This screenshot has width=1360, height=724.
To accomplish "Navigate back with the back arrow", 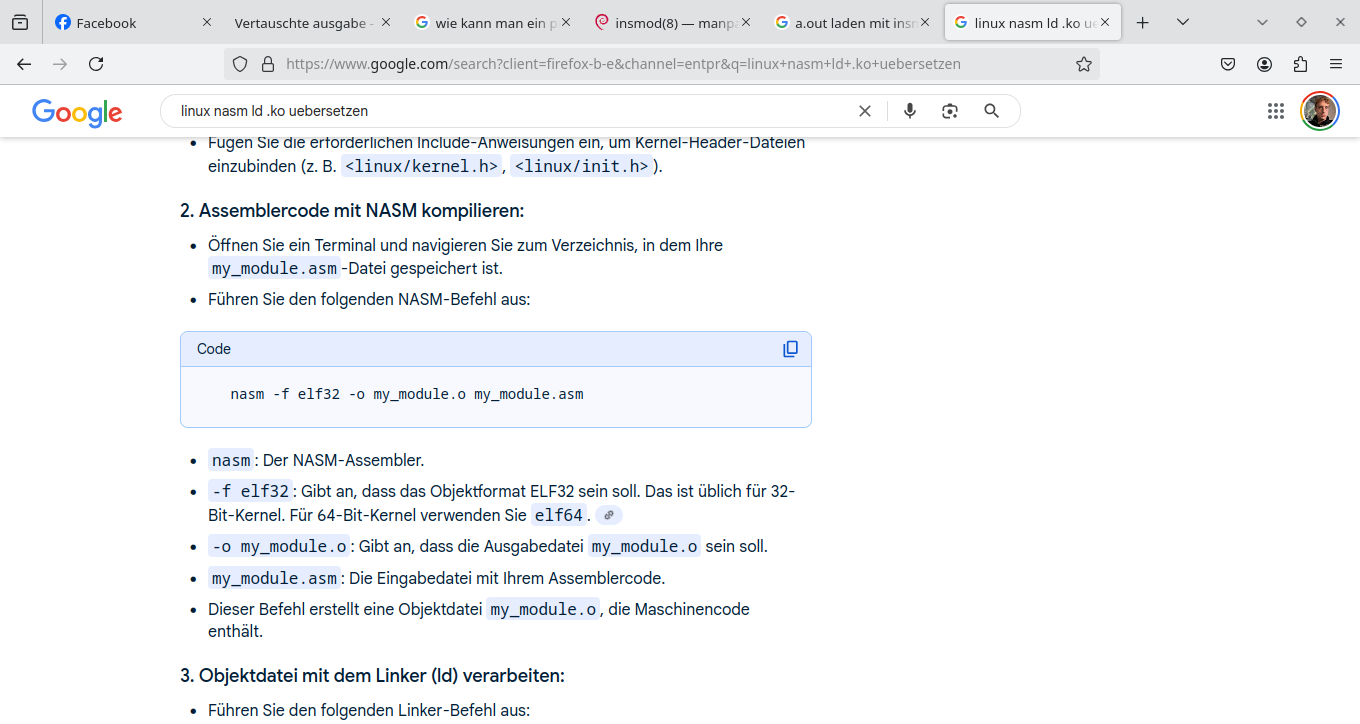I will click(x=23, y=63).
